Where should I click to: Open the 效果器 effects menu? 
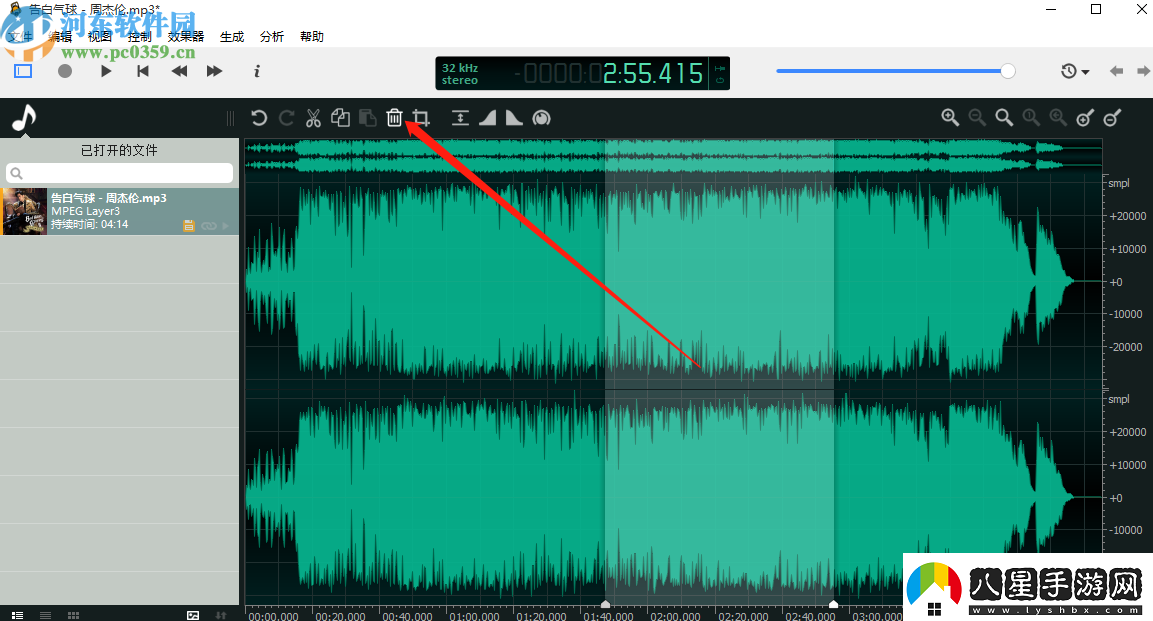point(186,37)
